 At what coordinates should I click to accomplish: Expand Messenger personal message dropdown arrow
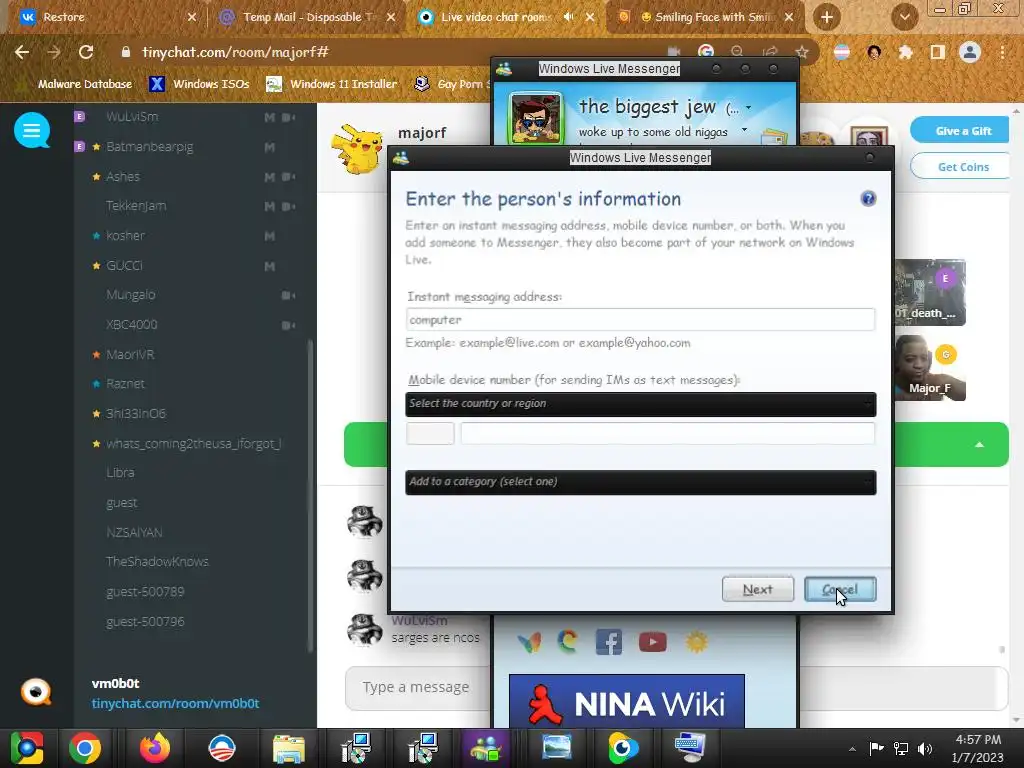pyautogui.click(x=744, y=130)
